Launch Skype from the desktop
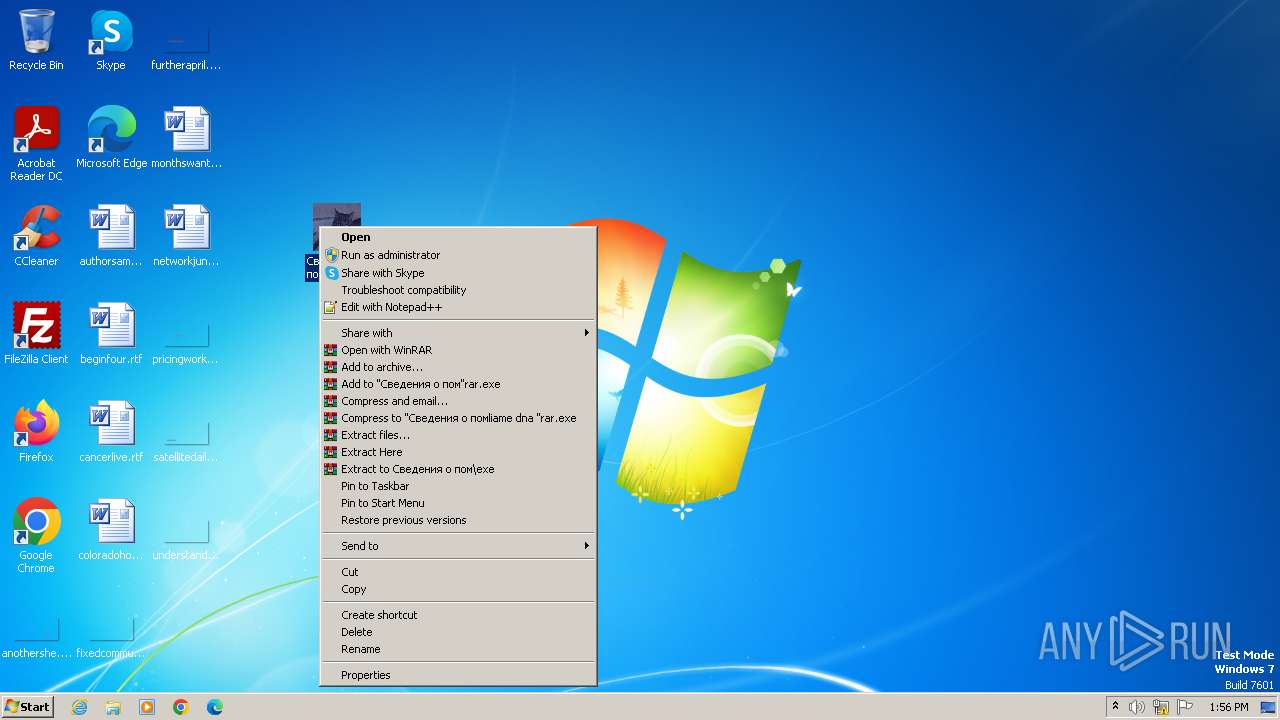Screen dimensions: 1280x720 111,40
